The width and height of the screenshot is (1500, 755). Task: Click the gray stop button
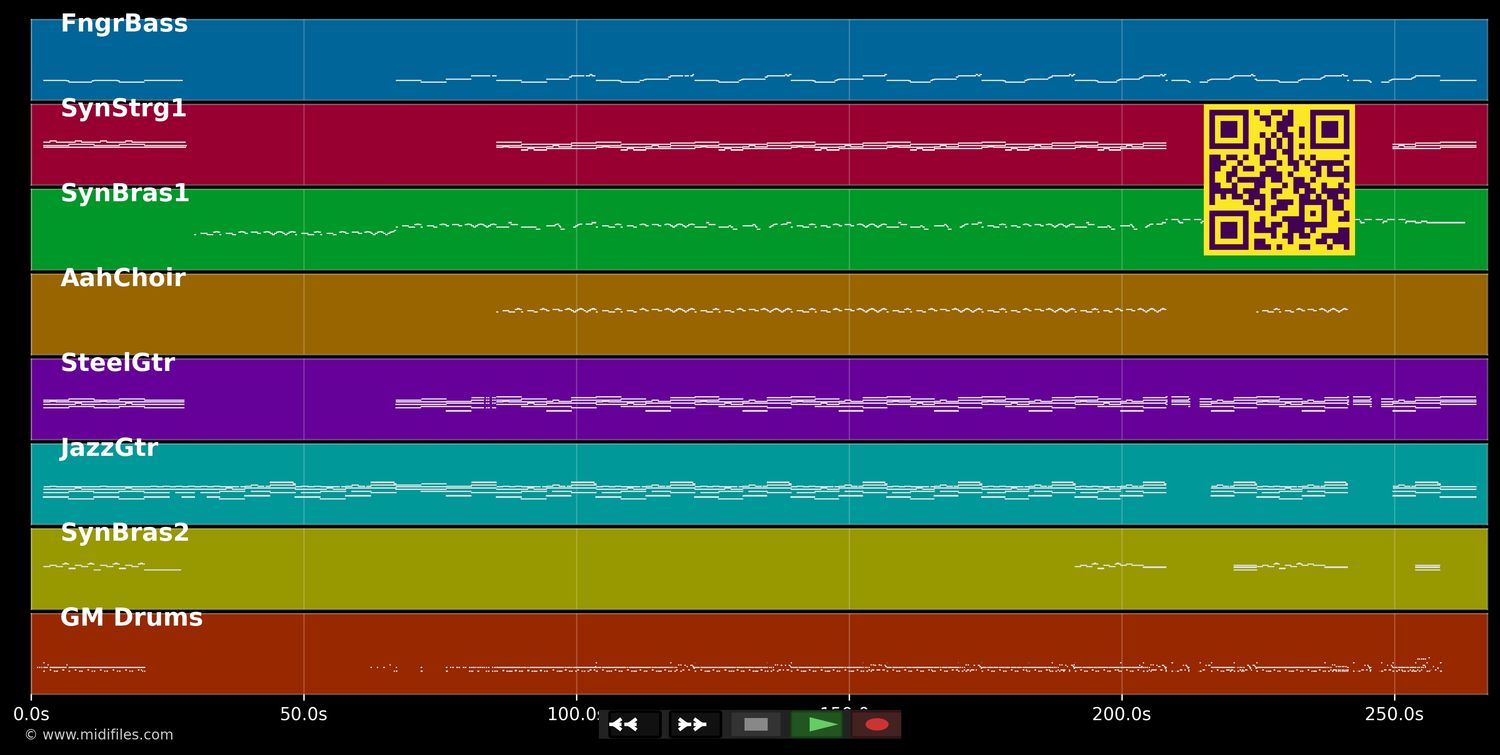tap(756, 724)
